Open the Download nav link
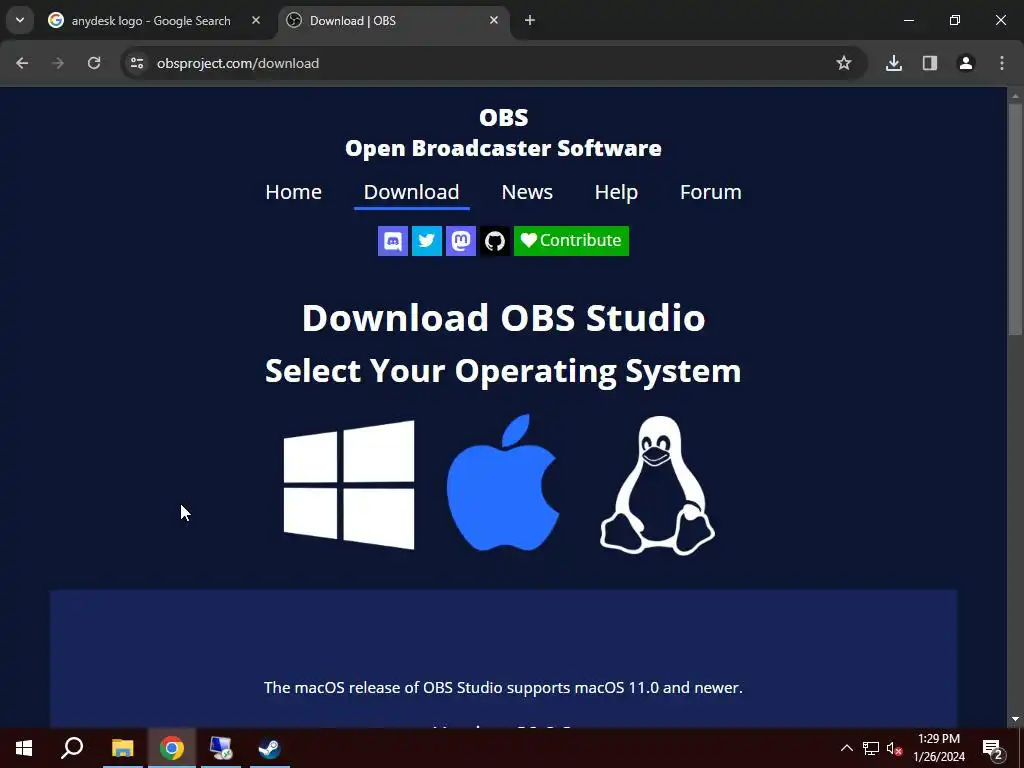1024x768 pixels. click(x=411, y=192)
